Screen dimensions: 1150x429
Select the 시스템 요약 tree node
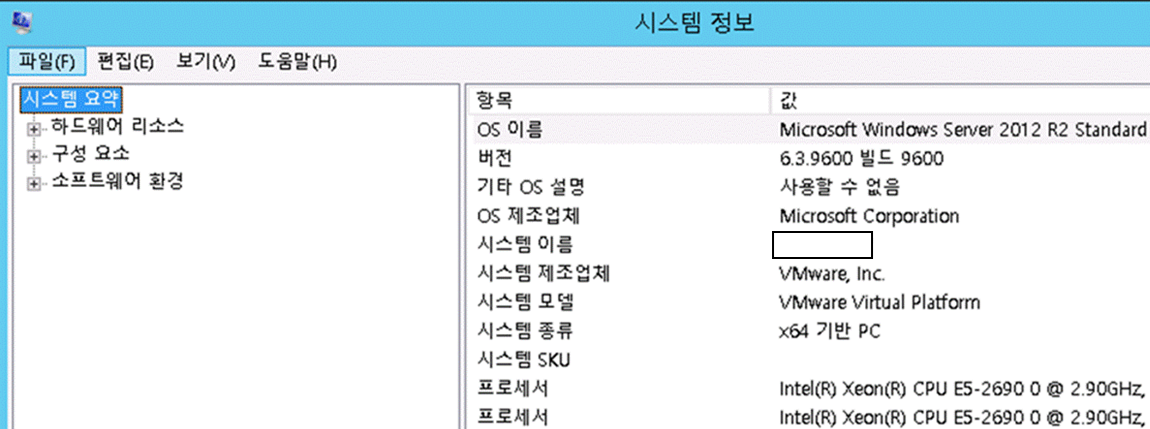[71, 98]
